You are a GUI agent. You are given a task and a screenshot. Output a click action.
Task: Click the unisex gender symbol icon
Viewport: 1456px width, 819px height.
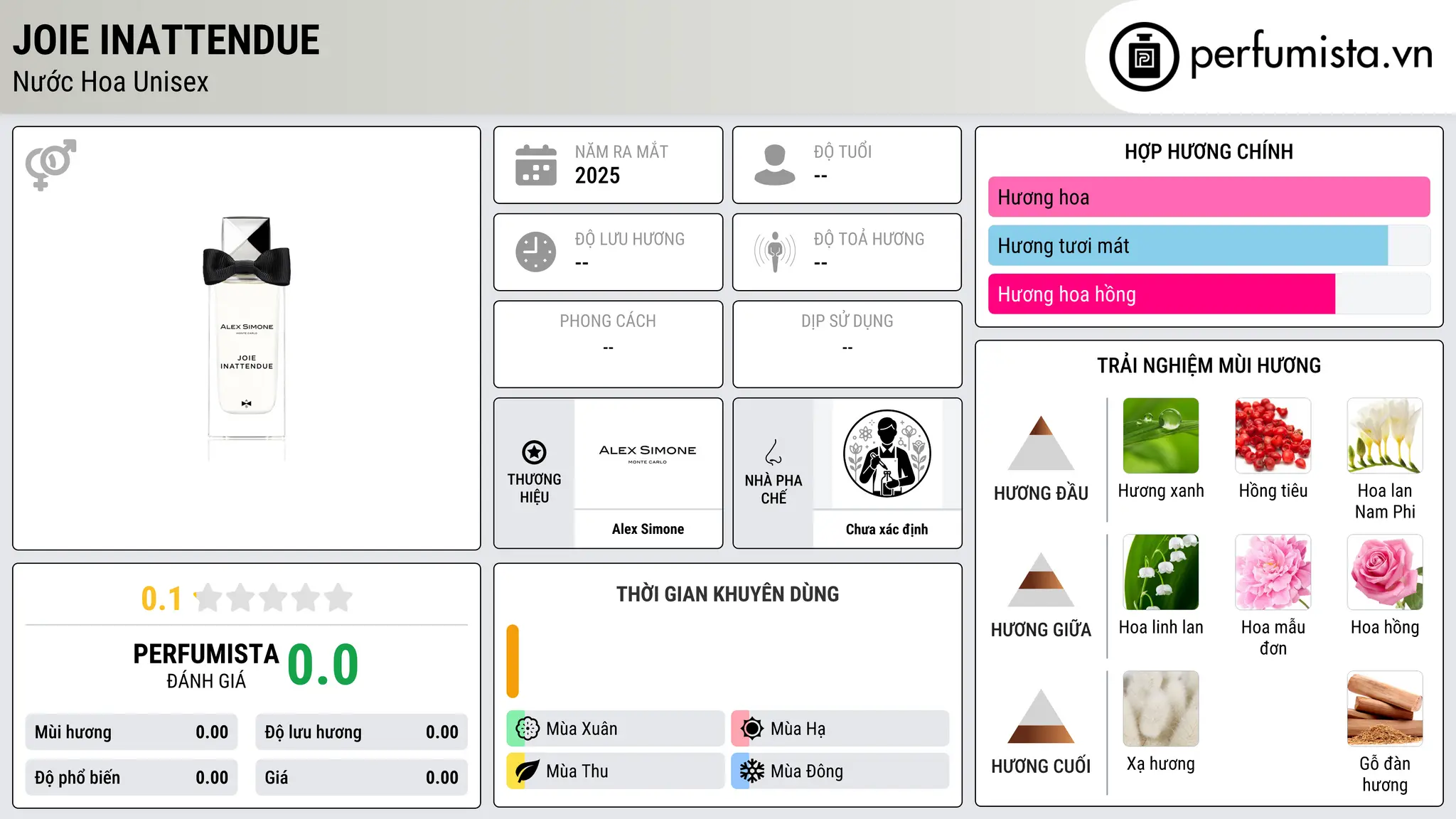(x=50, y=164)
